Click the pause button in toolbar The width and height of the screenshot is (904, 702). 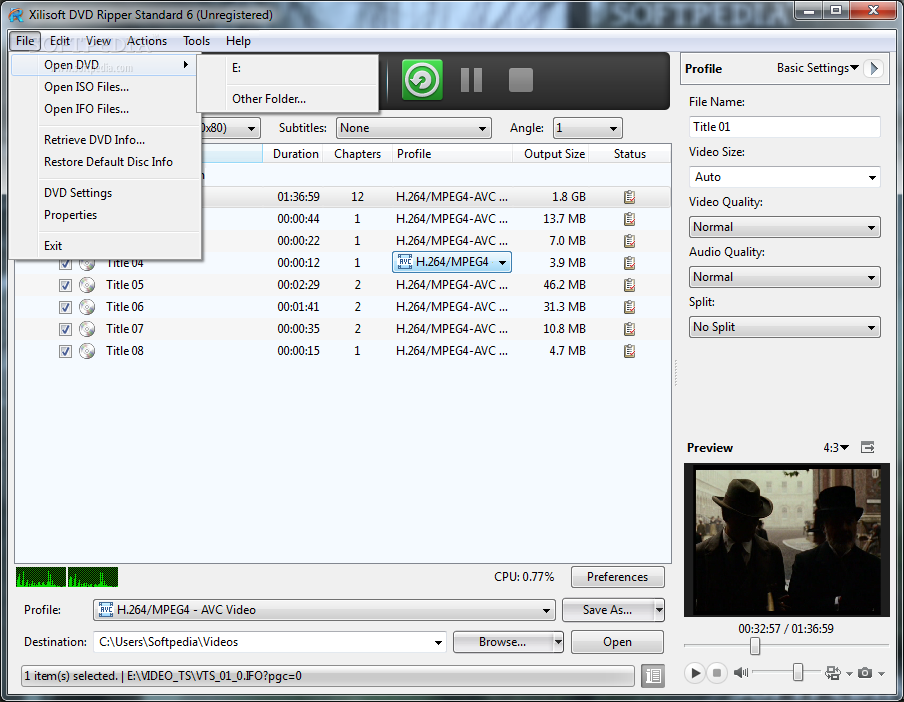471,80
